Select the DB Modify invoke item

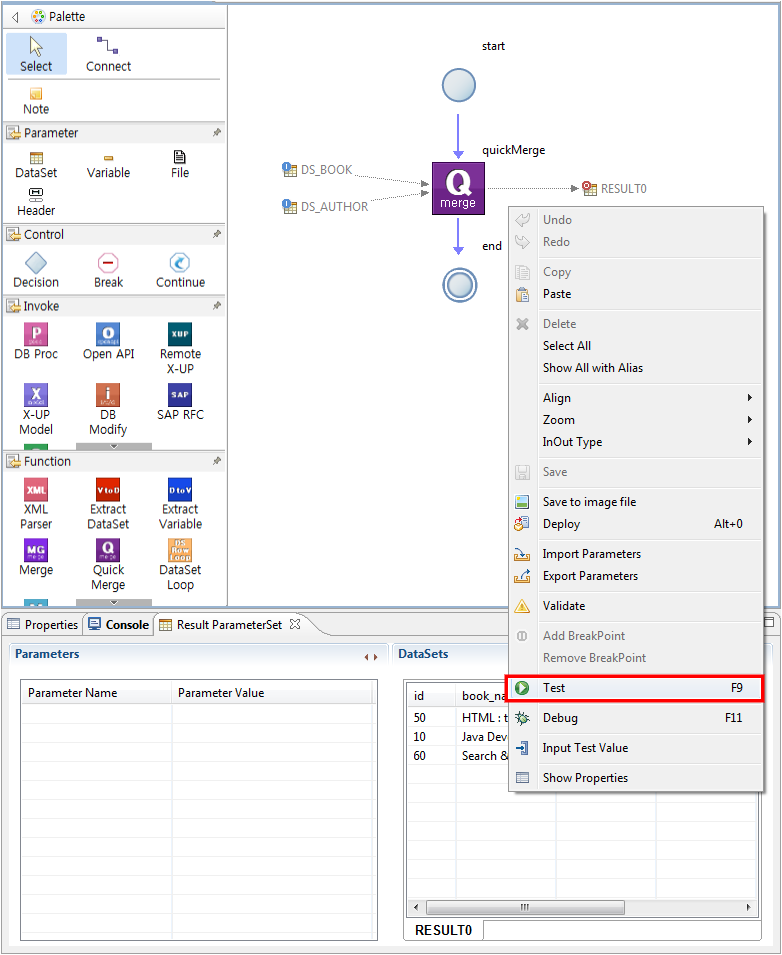pos(108,409)
